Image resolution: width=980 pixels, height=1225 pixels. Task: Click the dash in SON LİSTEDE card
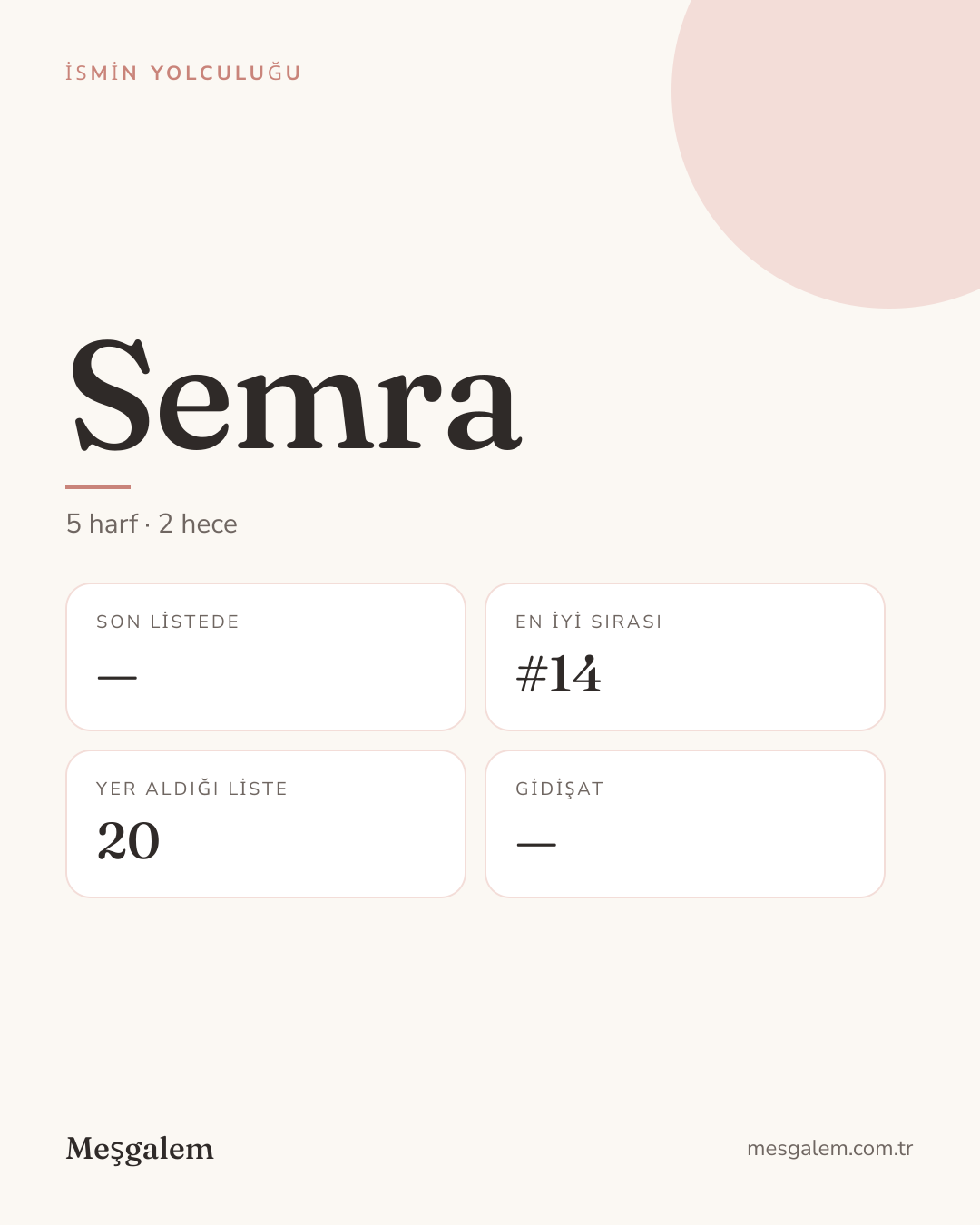point(117,678)
